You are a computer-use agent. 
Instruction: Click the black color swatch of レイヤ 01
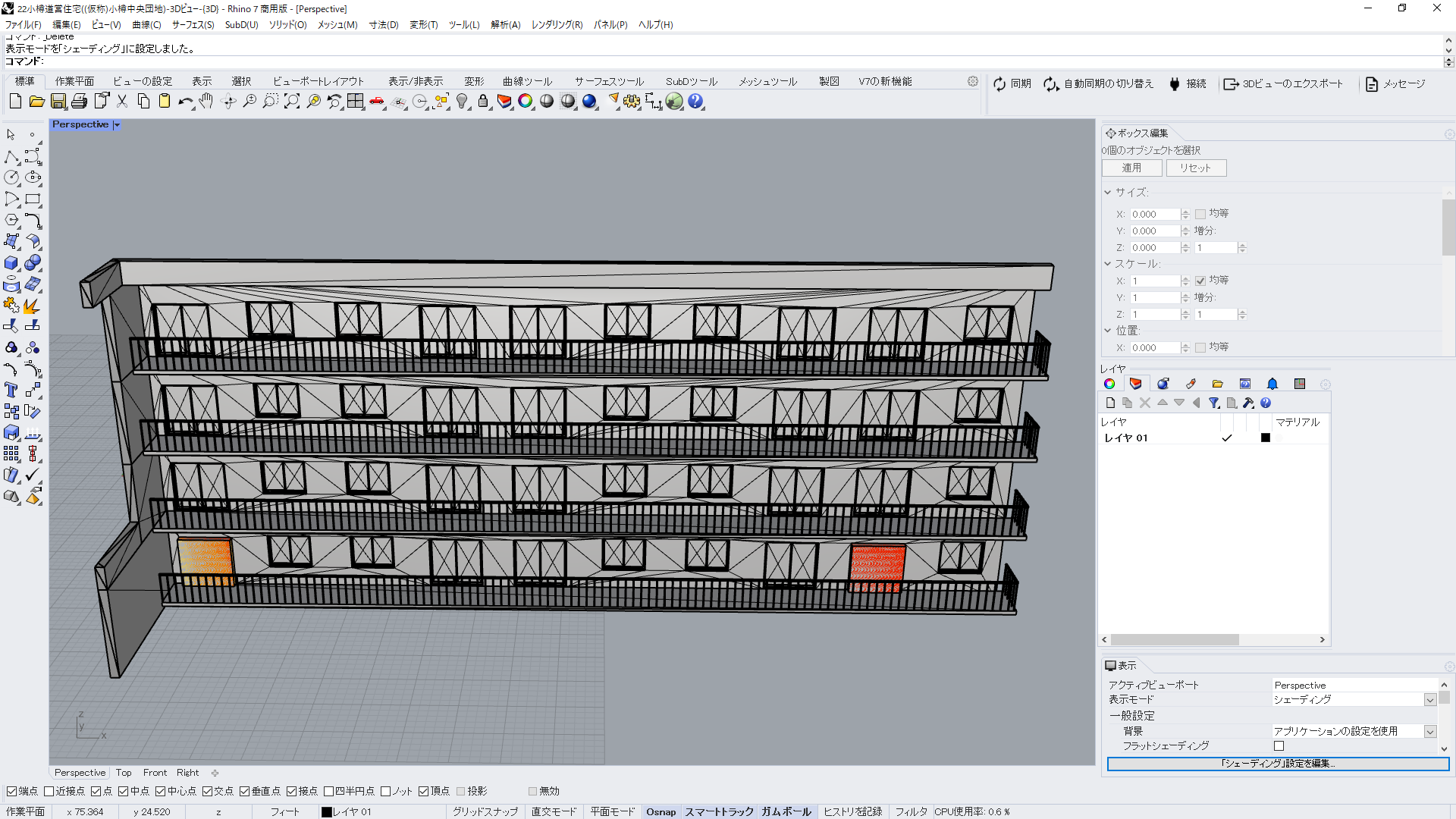pos(1265,438)
